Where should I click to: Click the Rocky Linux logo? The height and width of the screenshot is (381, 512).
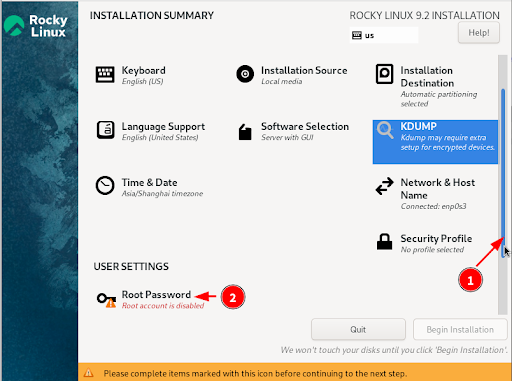[35, 25]
